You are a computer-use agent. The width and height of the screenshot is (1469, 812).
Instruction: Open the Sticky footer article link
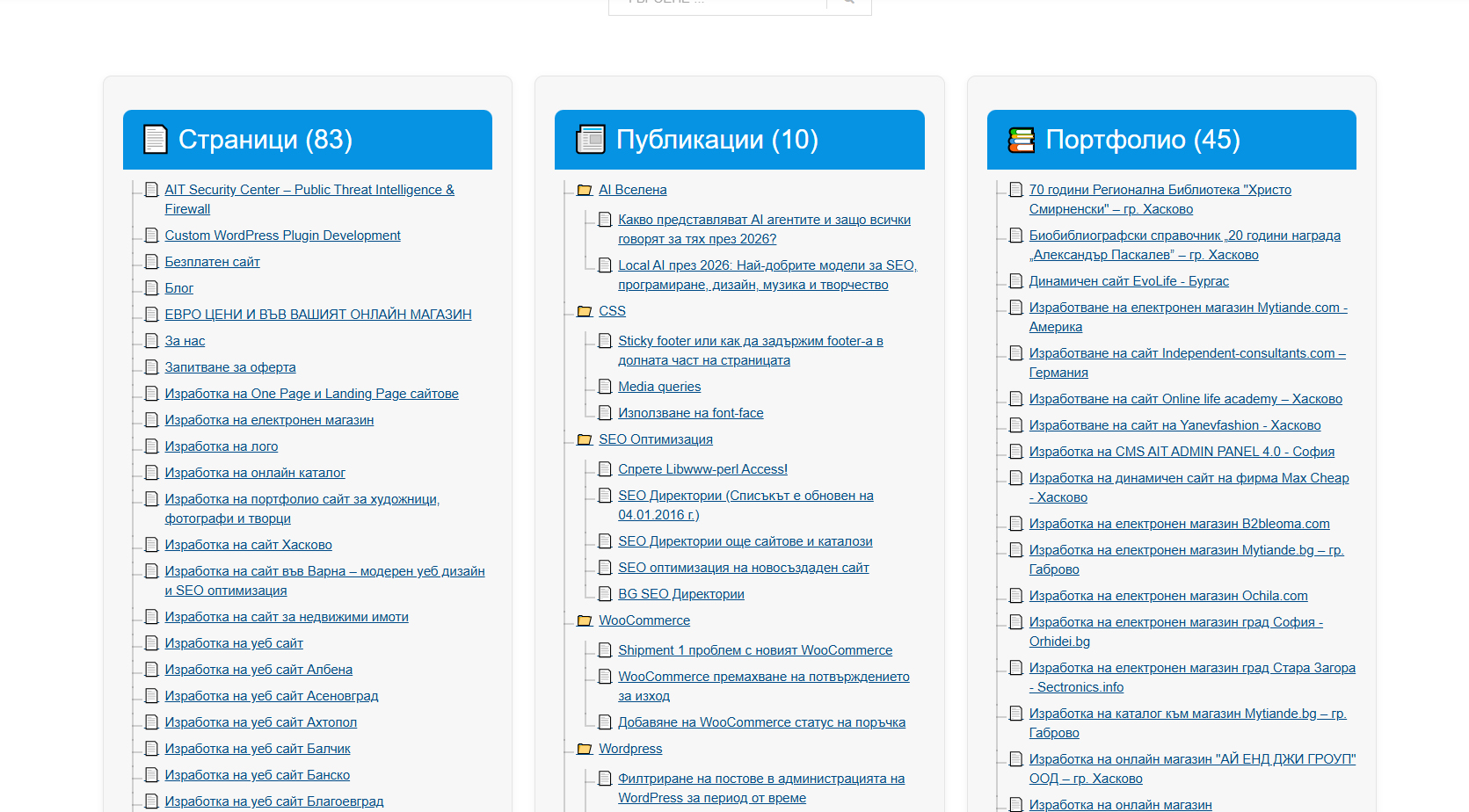(x=751, y=351)
